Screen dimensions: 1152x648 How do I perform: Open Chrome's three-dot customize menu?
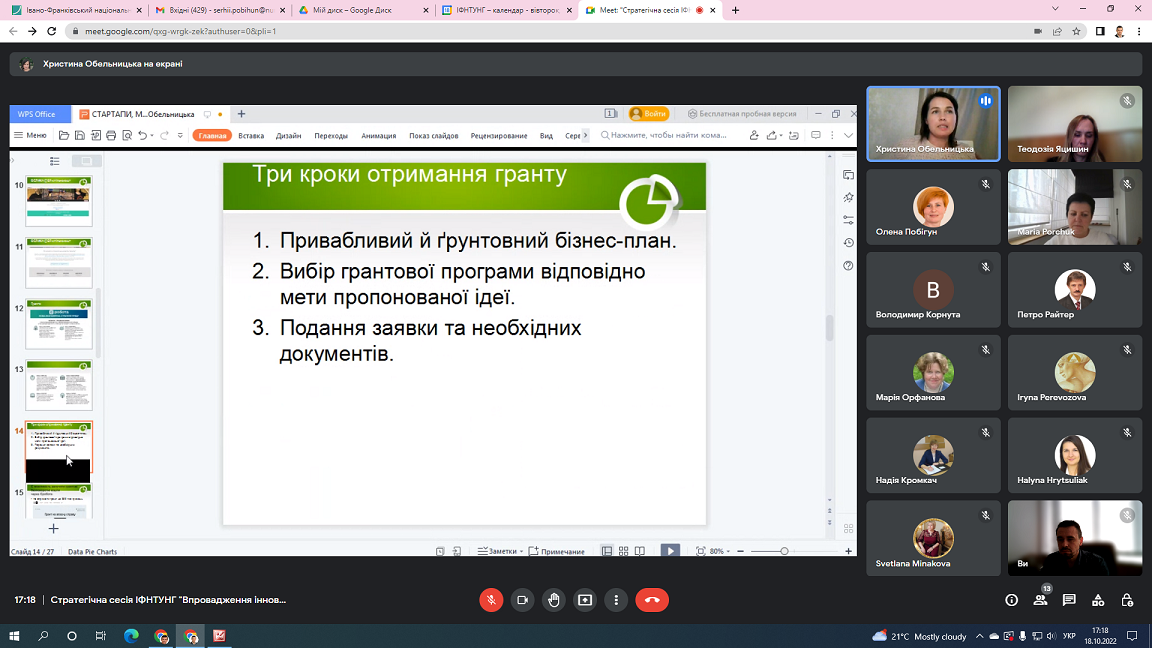[1139, 31]
